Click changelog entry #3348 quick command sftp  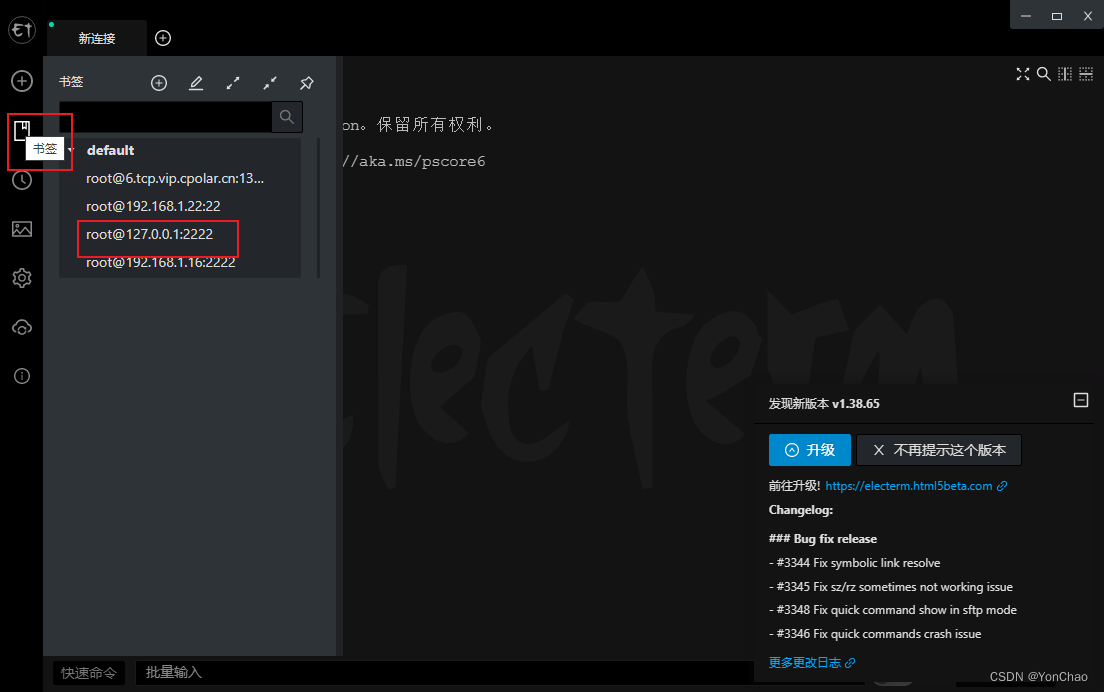tap(893, 610)
